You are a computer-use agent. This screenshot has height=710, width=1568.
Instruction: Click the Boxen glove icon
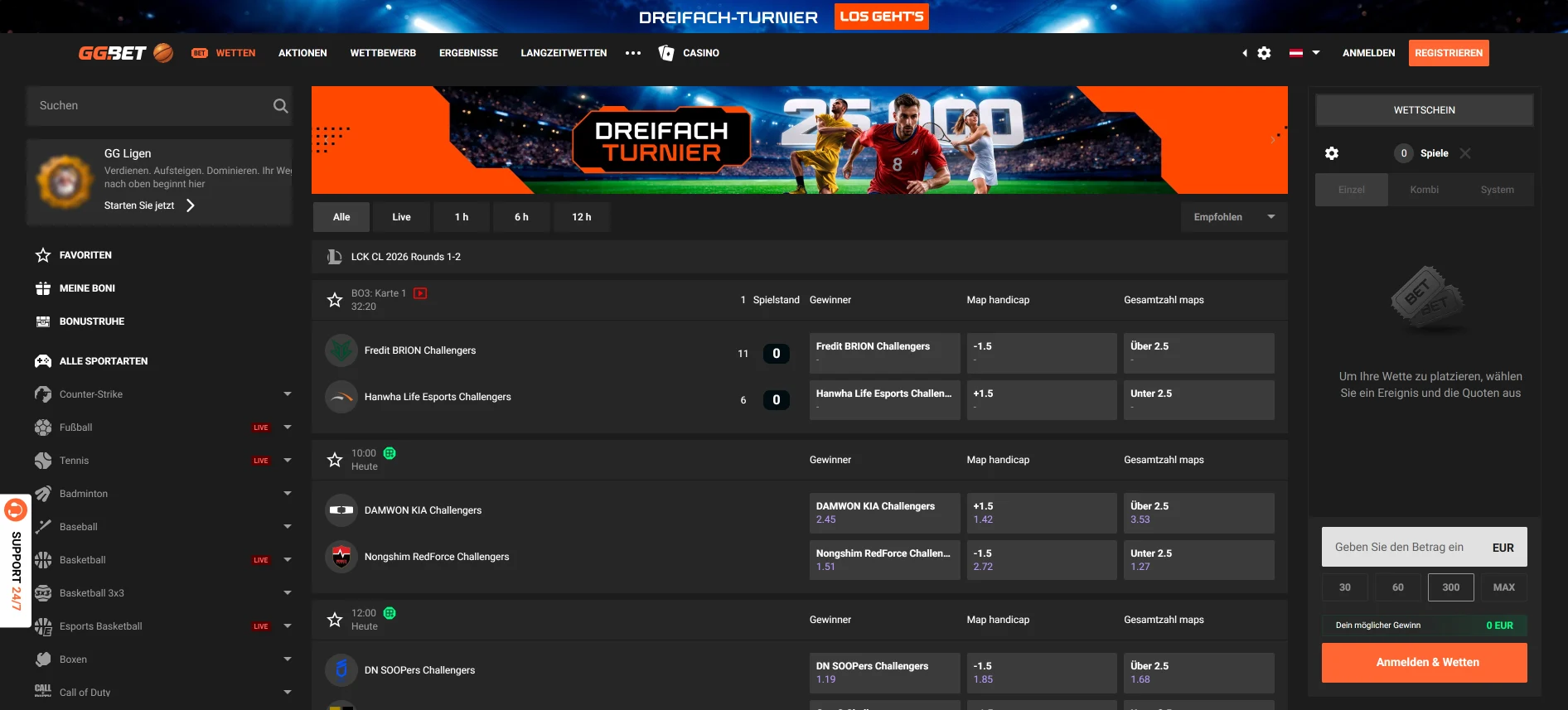tap(43, 659)
